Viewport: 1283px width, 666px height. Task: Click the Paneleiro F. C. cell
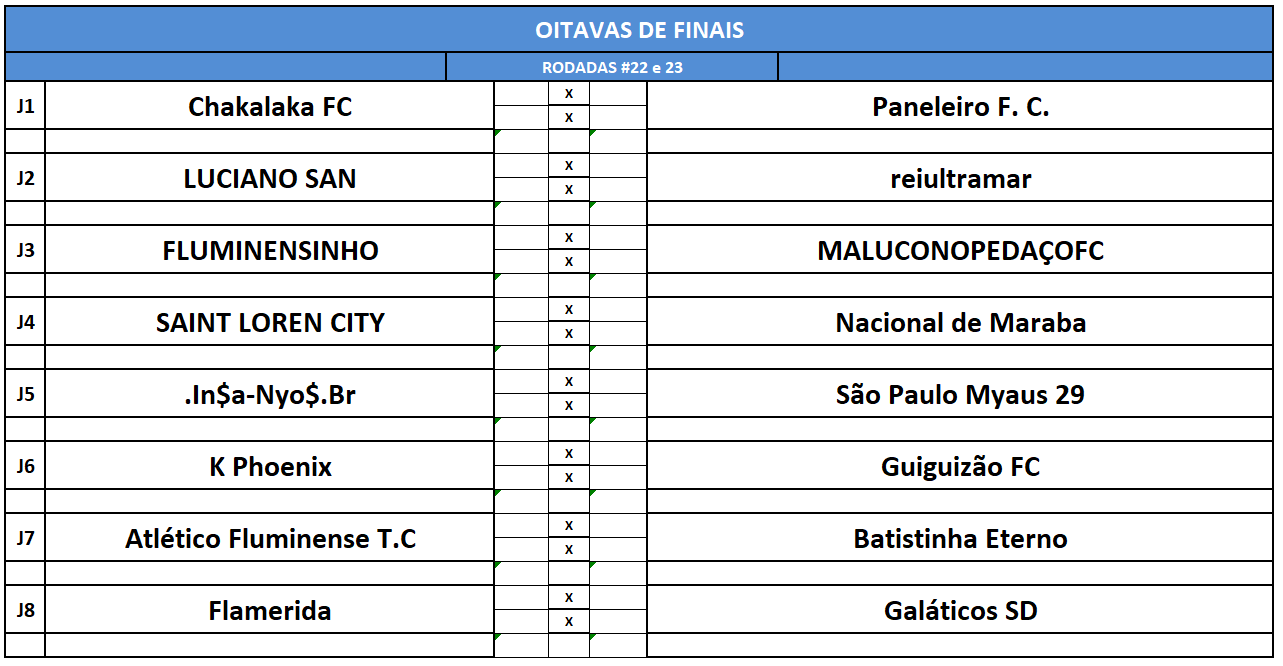[x=960, y=107]
